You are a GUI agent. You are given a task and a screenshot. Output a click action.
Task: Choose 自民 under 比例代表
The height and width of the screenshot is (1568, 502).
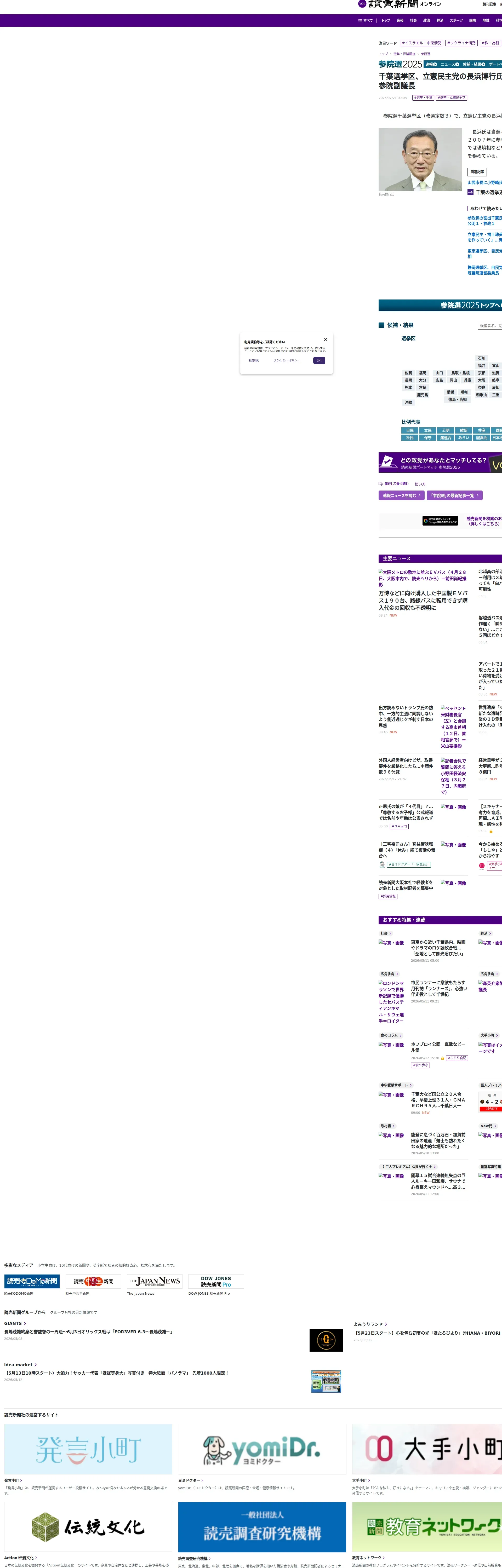(x=410, y=430)
